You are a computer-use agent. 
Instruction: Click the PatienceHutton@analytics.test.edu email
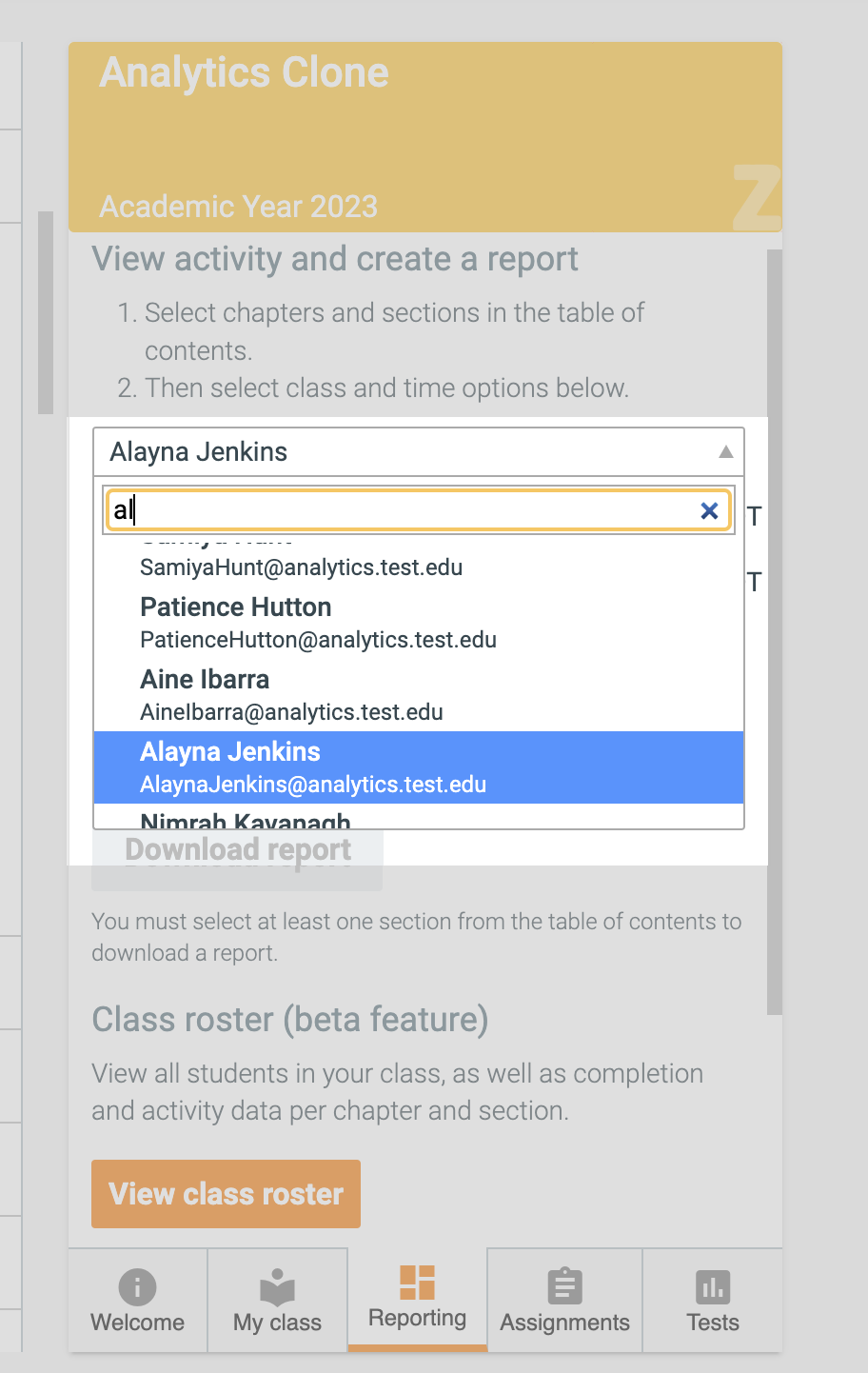pyautogui.click(x=318, y=640)
